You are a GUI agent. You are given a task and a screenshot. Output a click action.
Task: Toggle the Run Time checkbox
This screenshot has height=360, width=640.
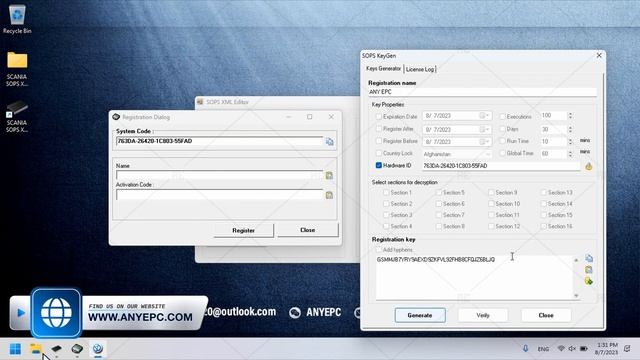(x=502, y=141)
